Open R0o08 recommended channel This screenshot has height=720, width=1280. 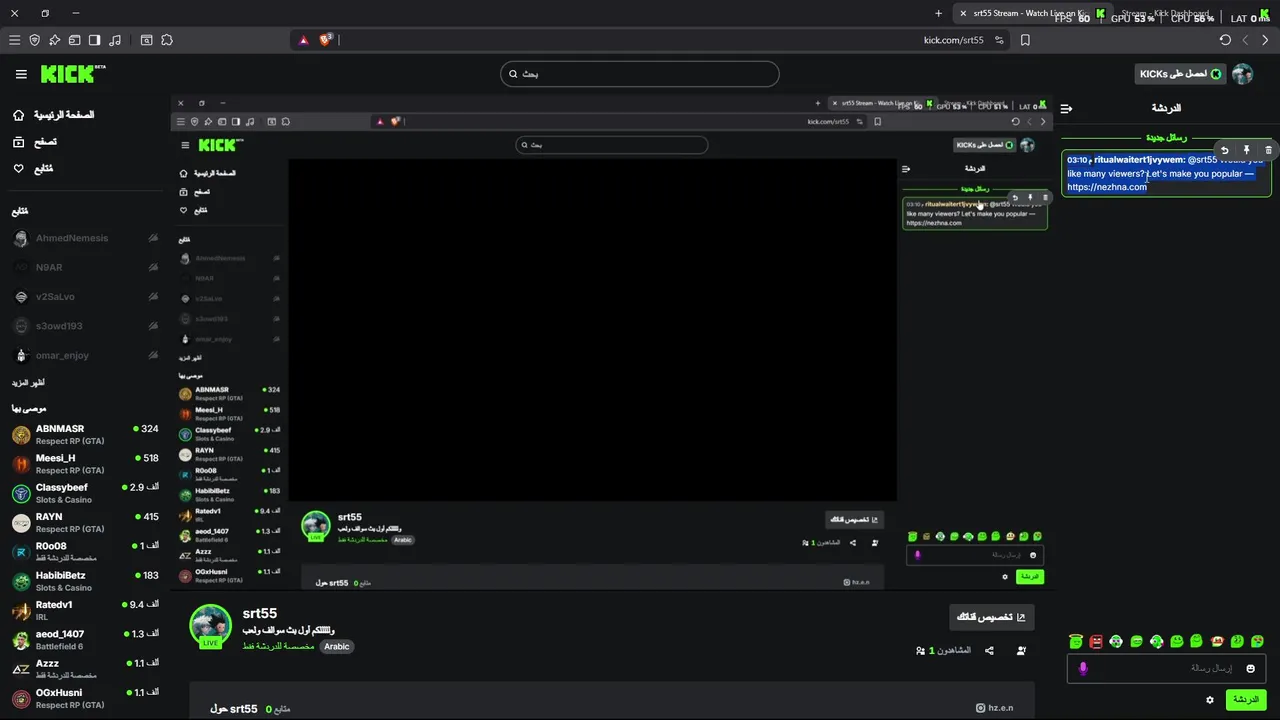[85, 552]
